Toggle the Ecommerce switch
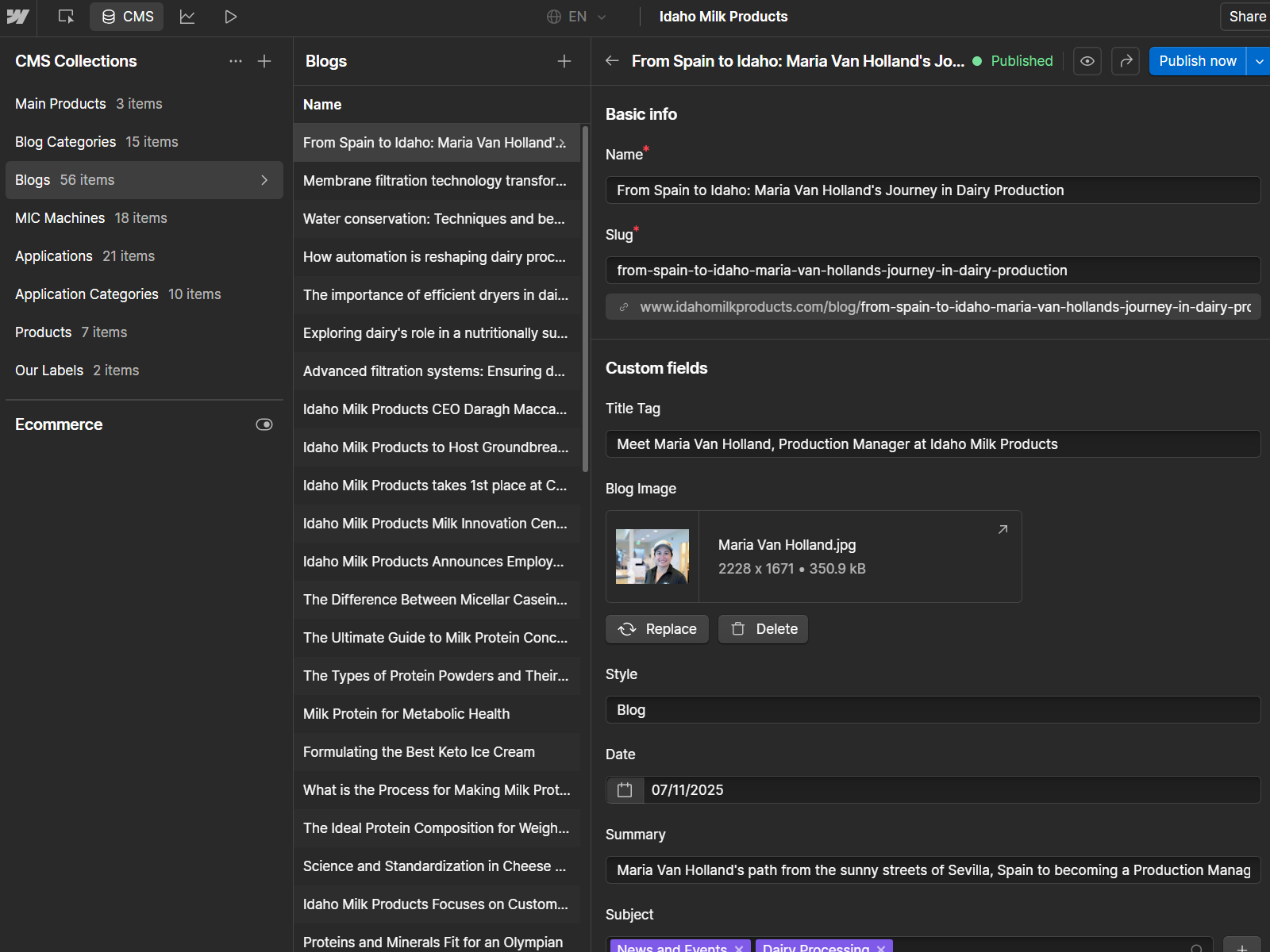Viewport: 1270px width, 952px height. coord(264,424)
